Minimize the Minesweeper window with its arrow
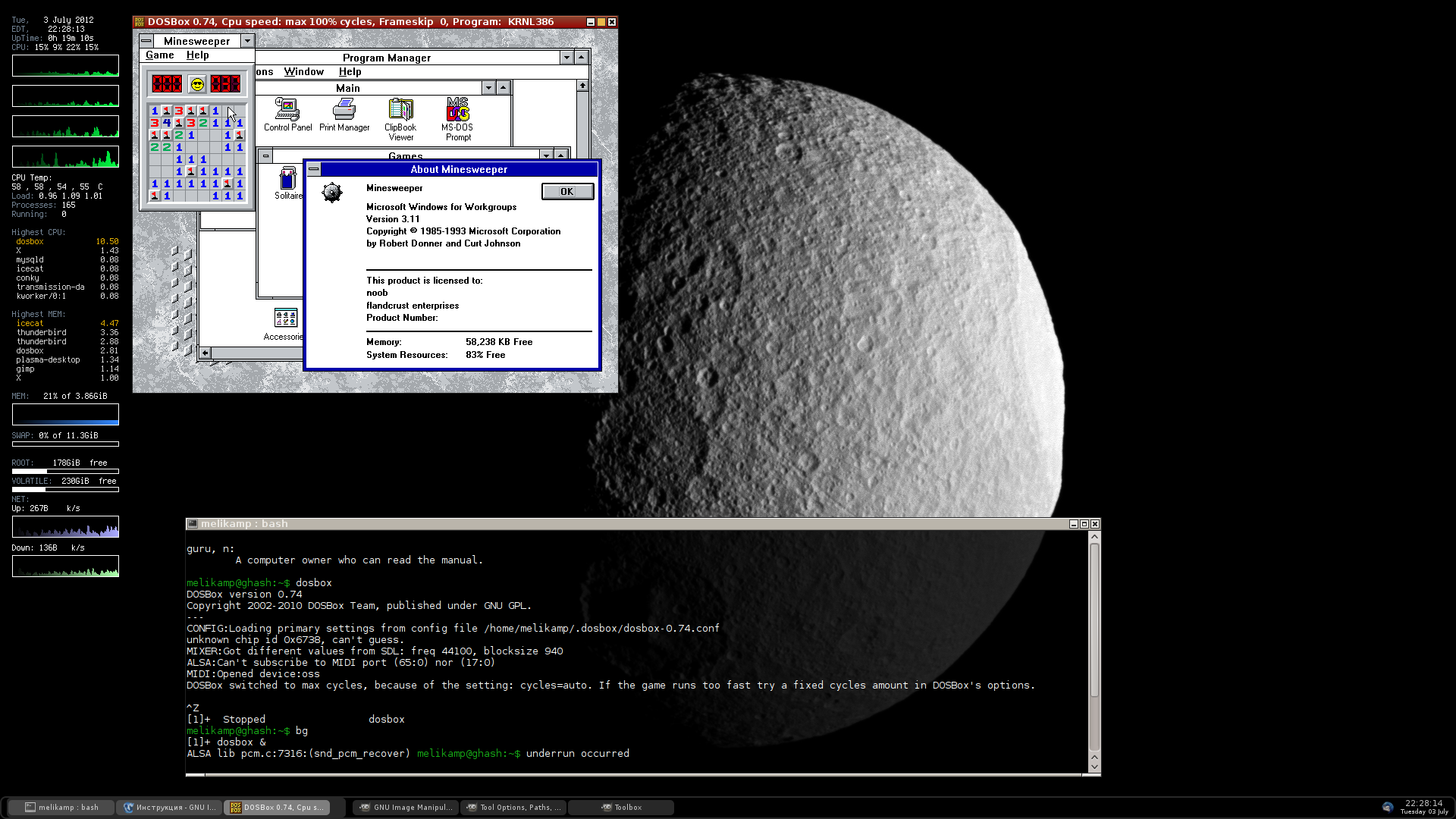Screen dimensions: 1456x819 pyautogui.click(x=247, y=41)
